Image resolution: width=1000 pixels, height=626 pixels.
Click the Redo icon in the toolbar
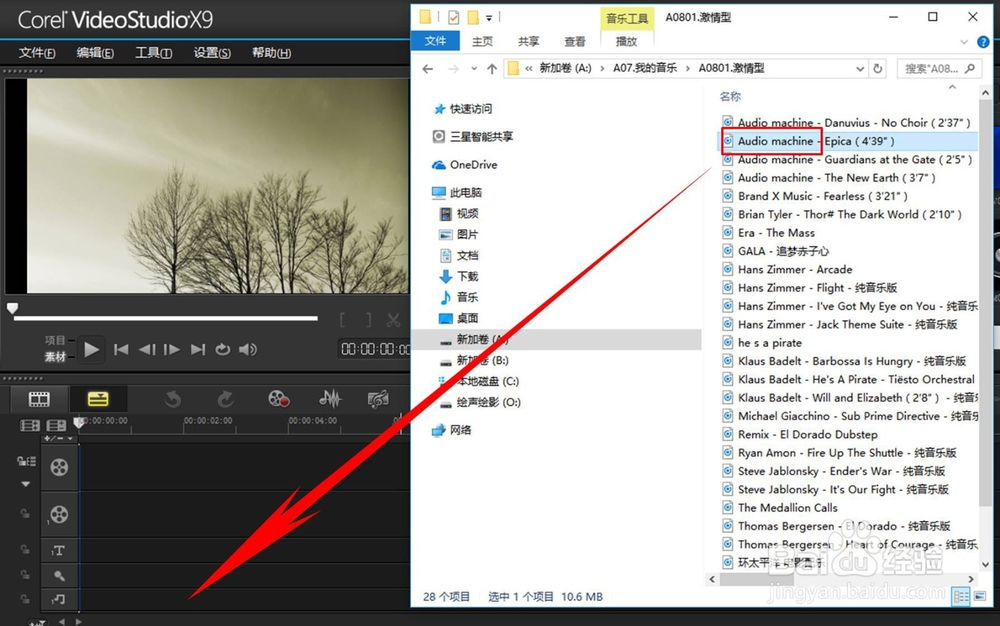226,400
